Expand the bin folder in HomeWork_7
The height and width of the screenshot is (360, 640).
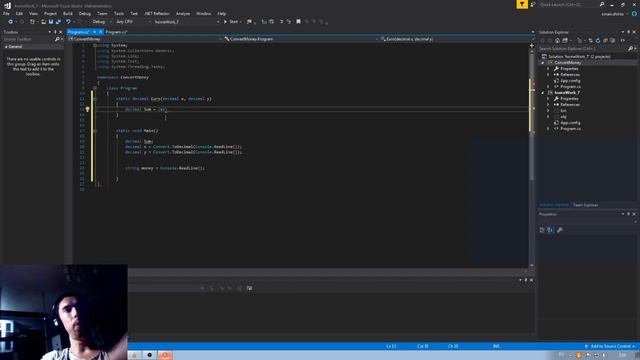[x=548, y=111]
